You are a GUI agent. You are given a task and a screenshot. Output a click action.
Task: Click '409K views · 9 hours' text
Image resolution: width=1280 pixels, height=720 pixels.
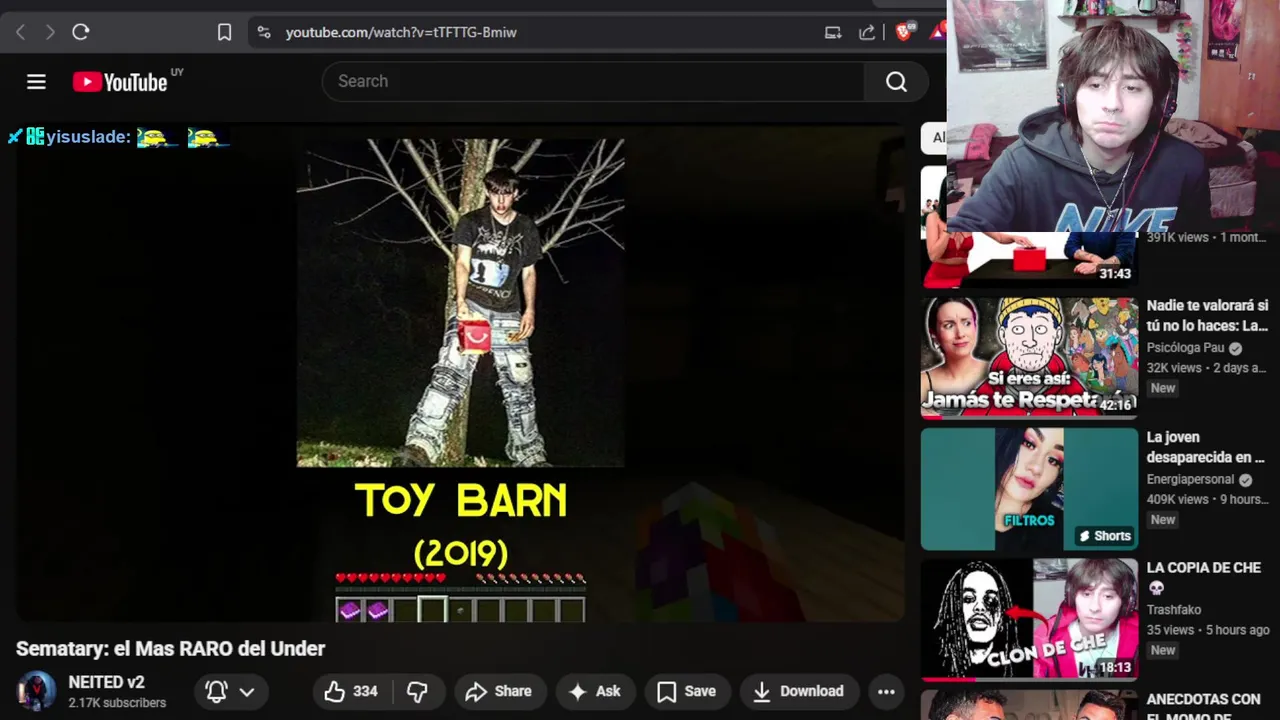tap(1207, 500)
